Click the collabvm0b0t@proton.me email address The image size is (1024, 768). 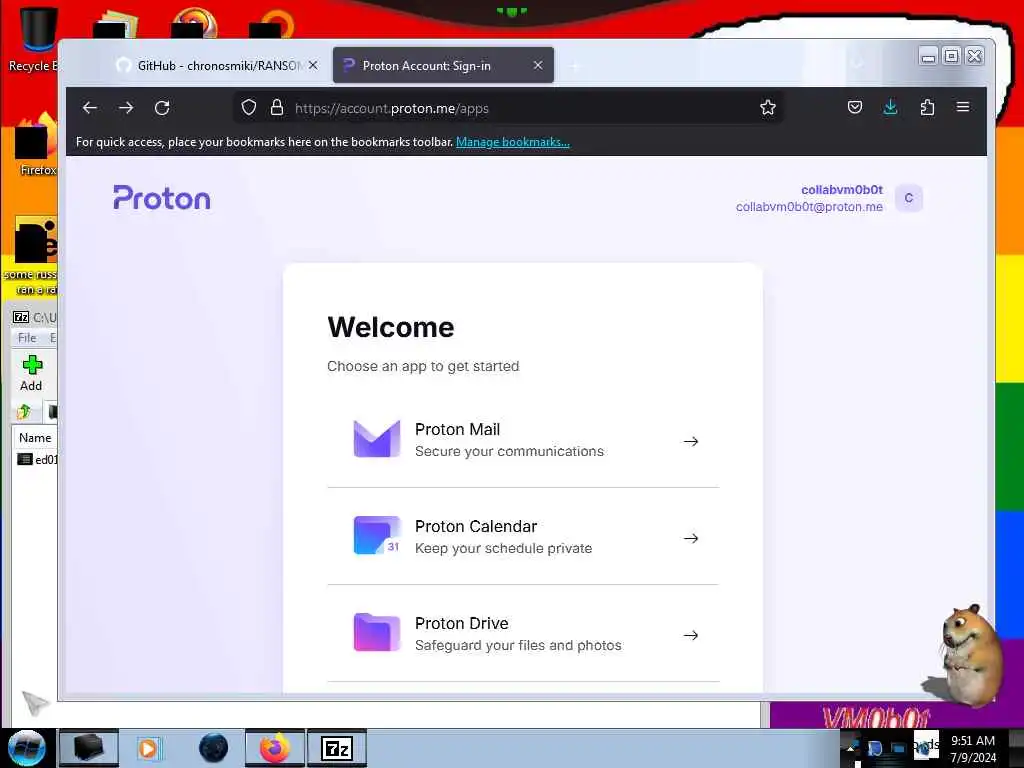coord(809,207)
